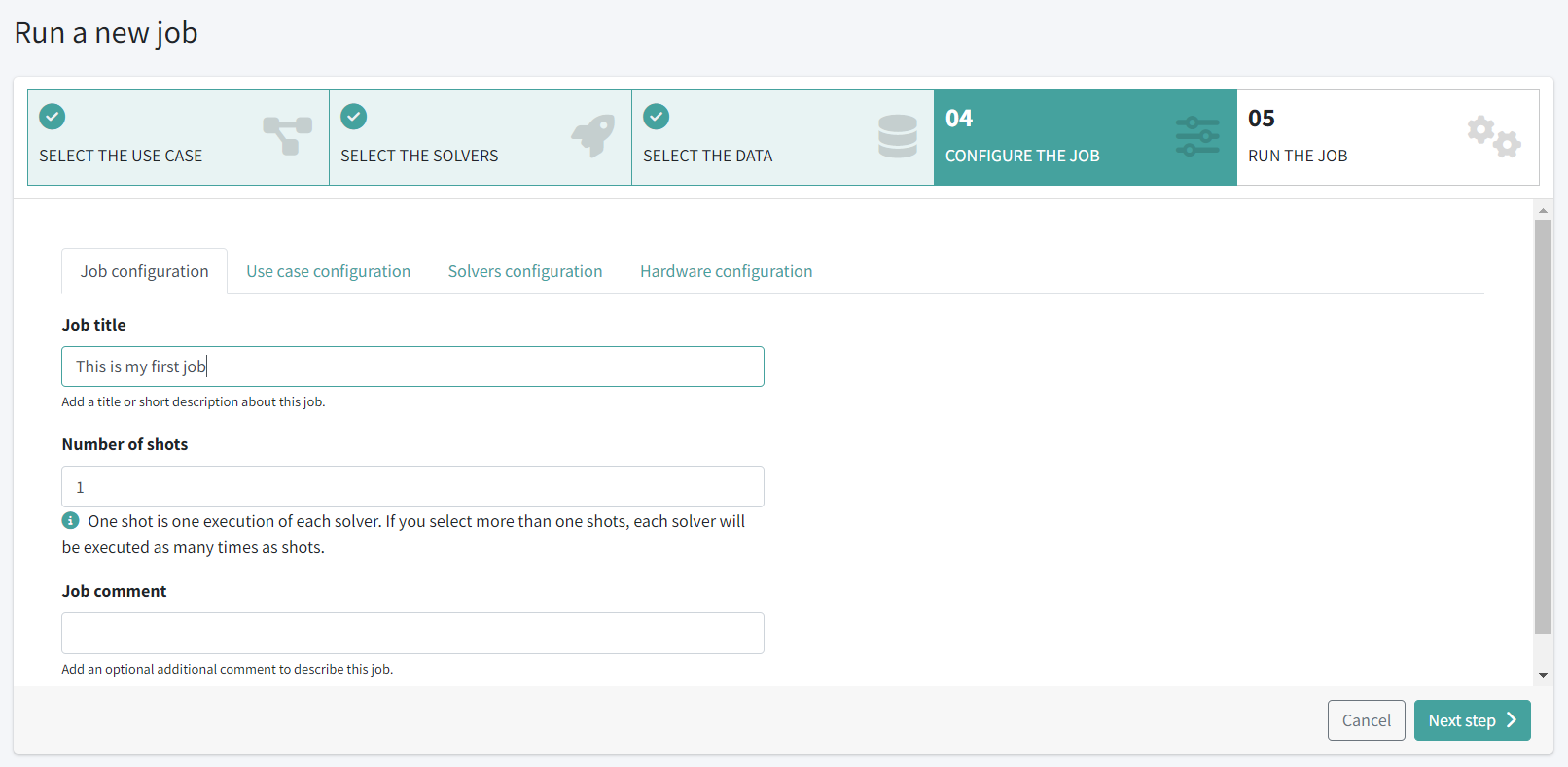Click the 'Add a title or short description' hint

[x=194, y=401]
